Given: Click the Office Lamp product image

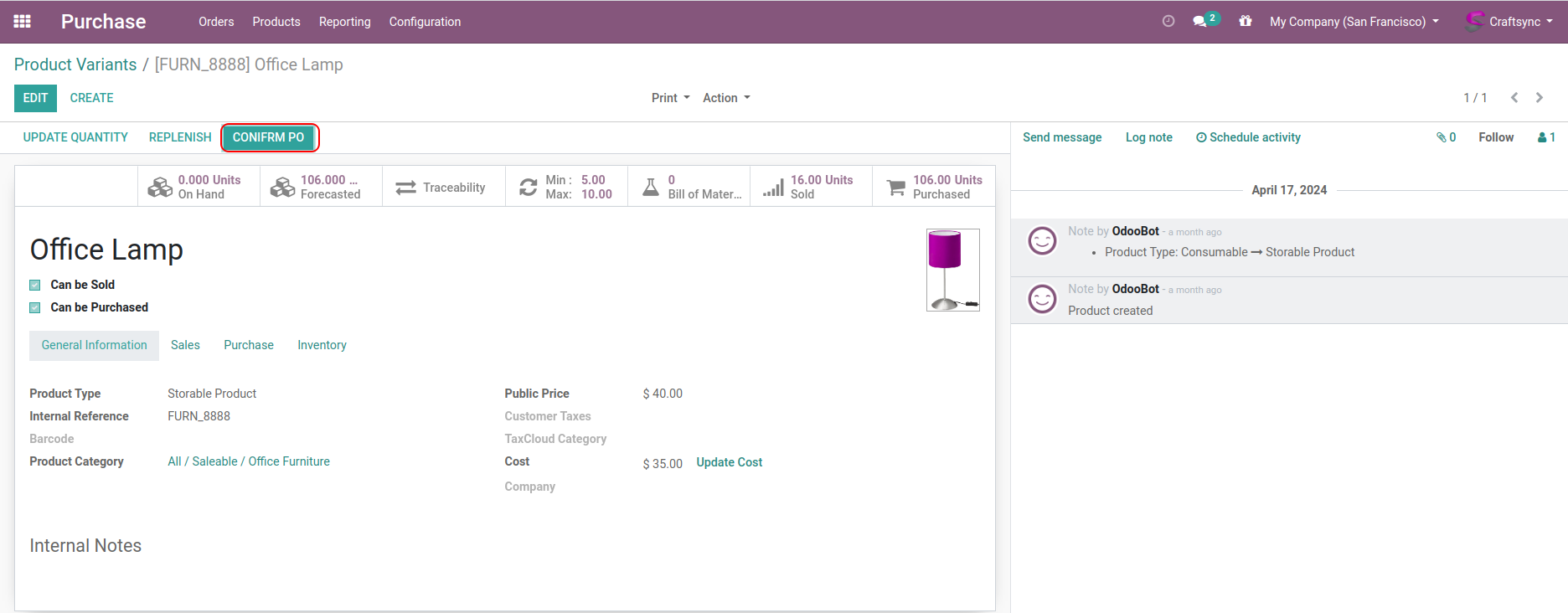Looking at the screenshot, I should pyautogui.click(x=952, y=270).
